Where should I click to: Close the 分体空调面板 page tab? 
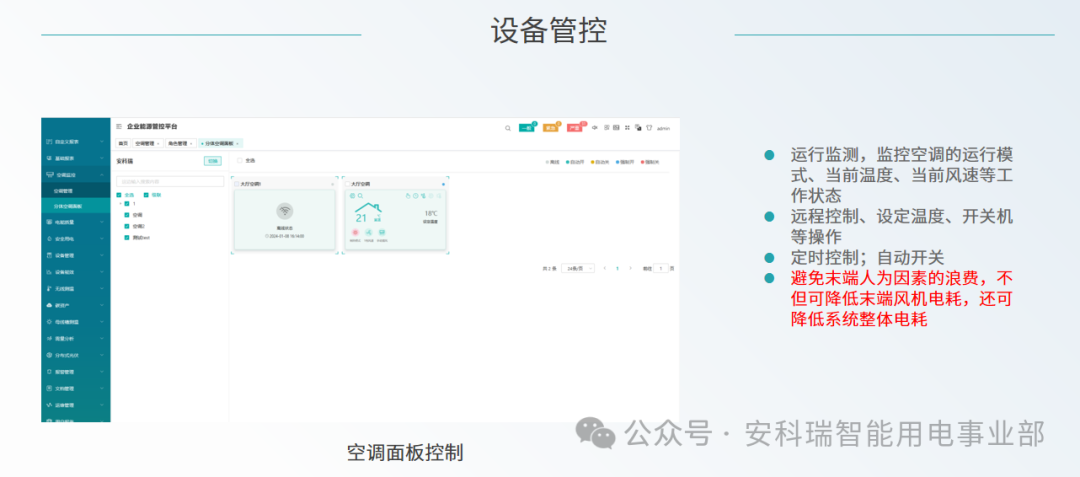(237, 144)
